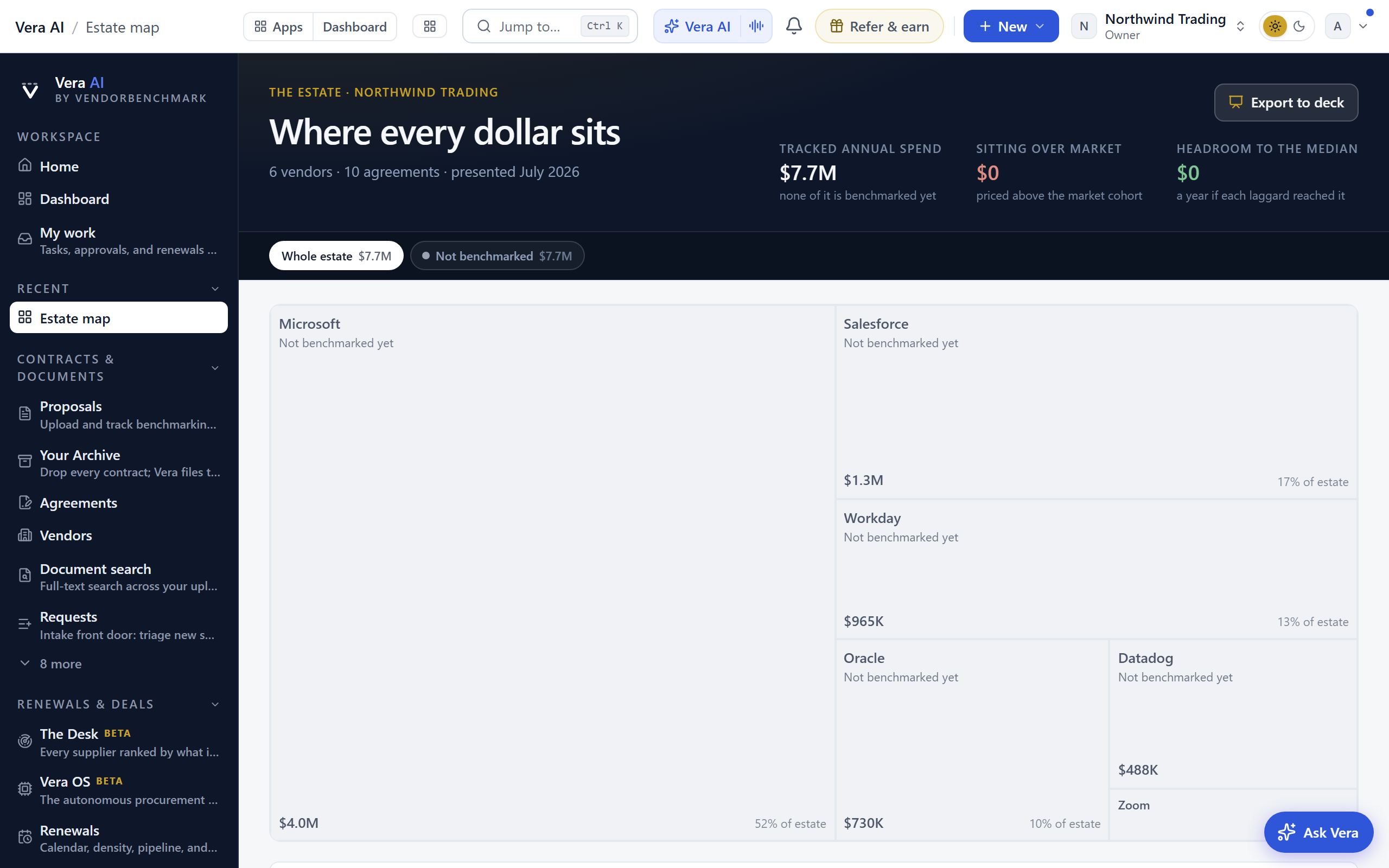Image resolution: width=1389 pixels, height=868 pixels.
Task: Go to Vendors
Action: point(119,535)
